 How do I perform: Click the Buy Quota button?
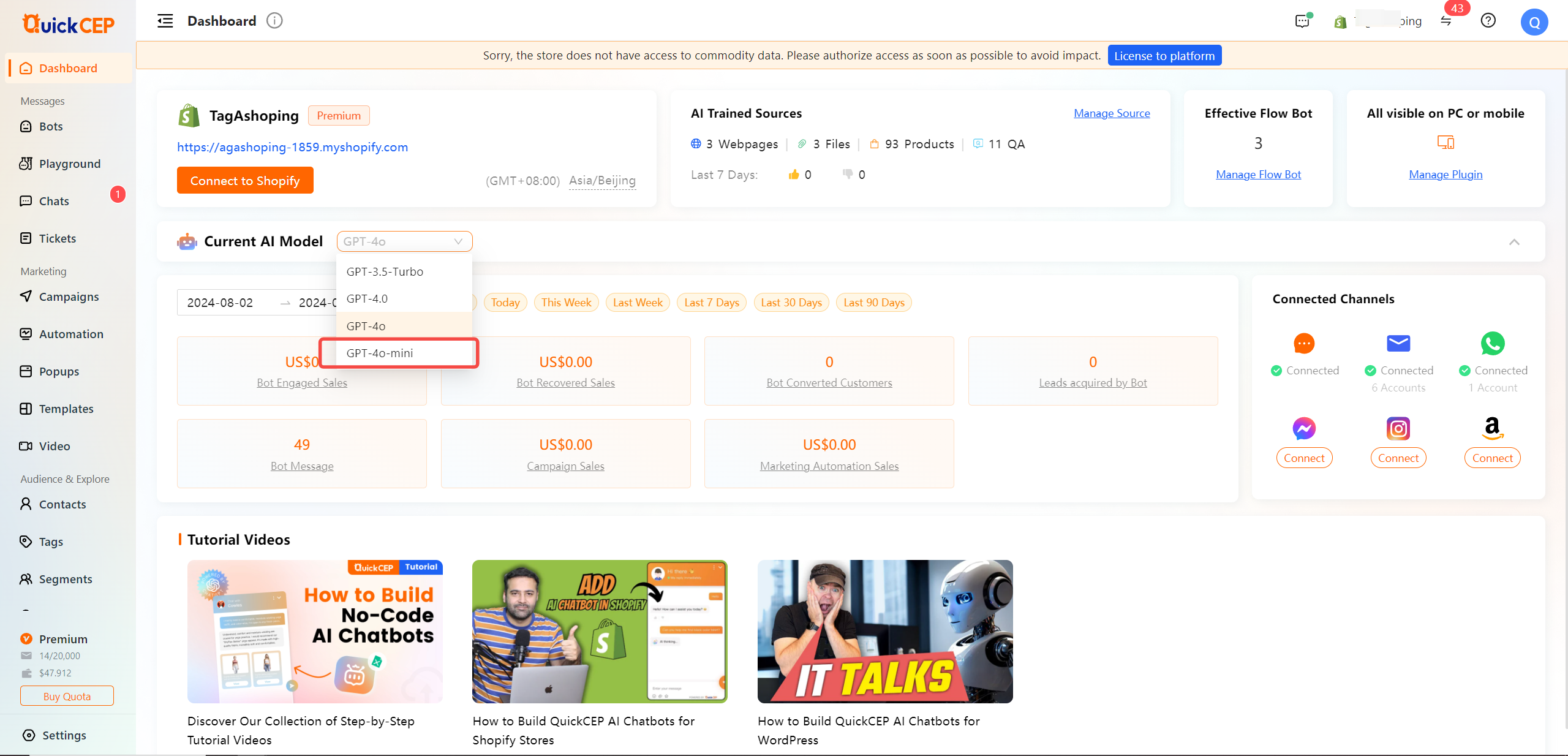coord(67,696)
